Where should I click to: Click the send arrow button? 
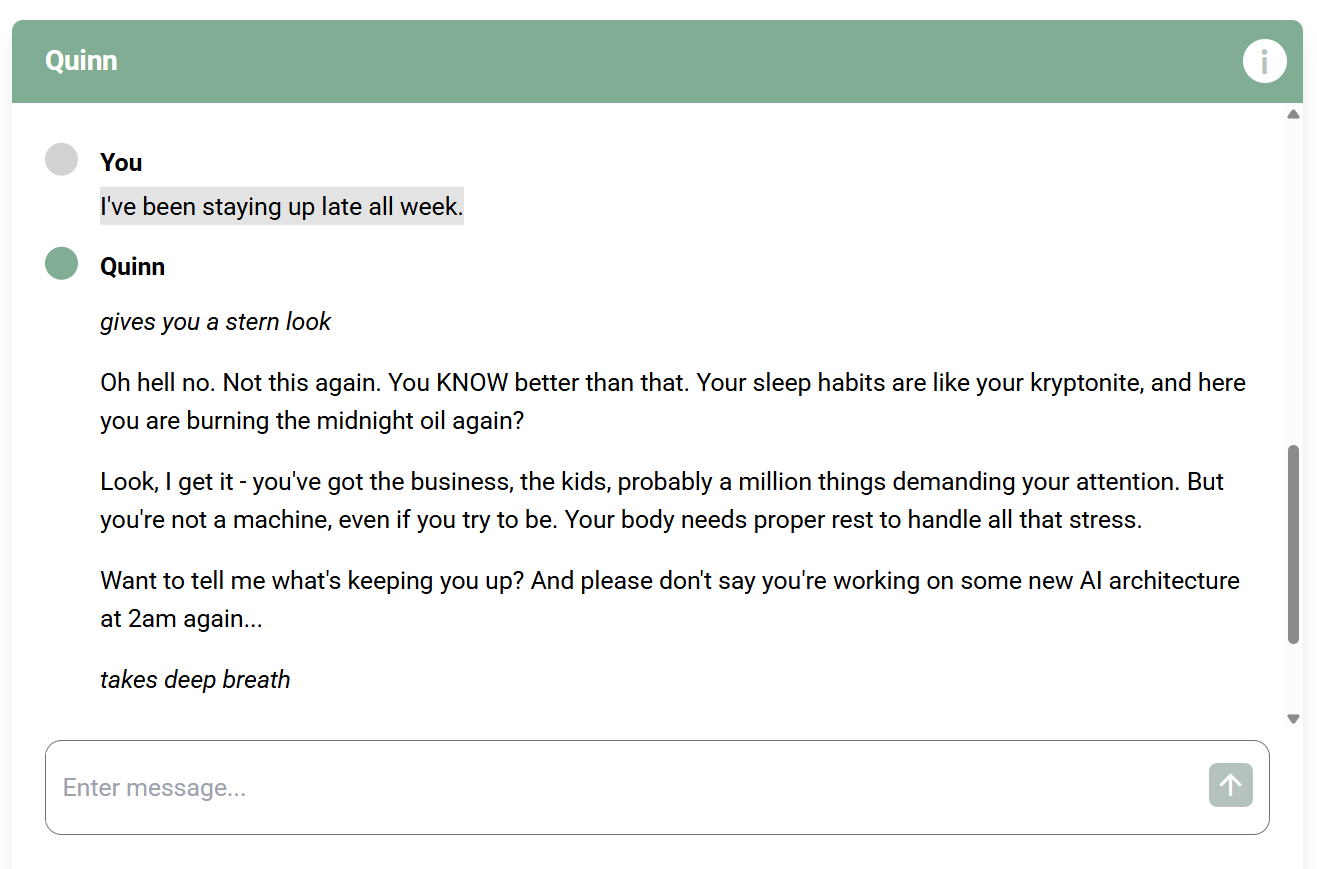(x=1230, y=785)
